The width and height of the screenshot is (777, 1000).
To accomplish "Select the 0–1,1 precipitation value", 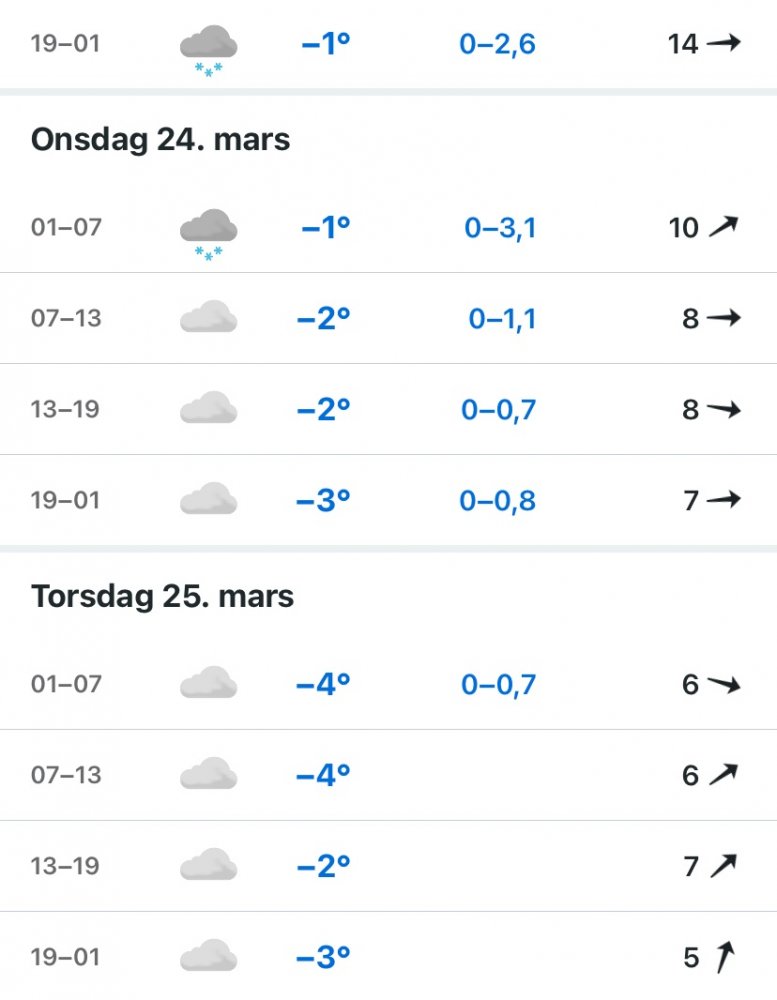I will click(502, 319).
